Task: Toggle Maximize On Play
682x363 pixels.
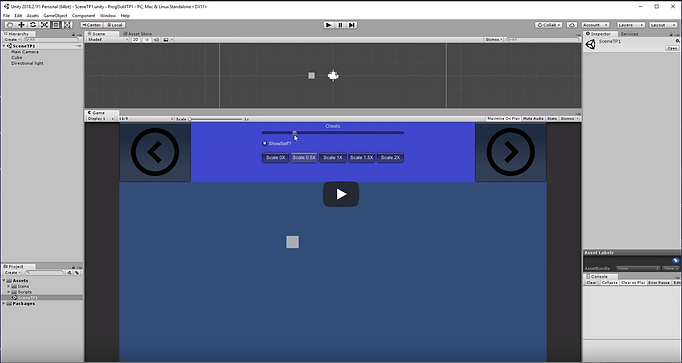Action: [x=503, y=119]
